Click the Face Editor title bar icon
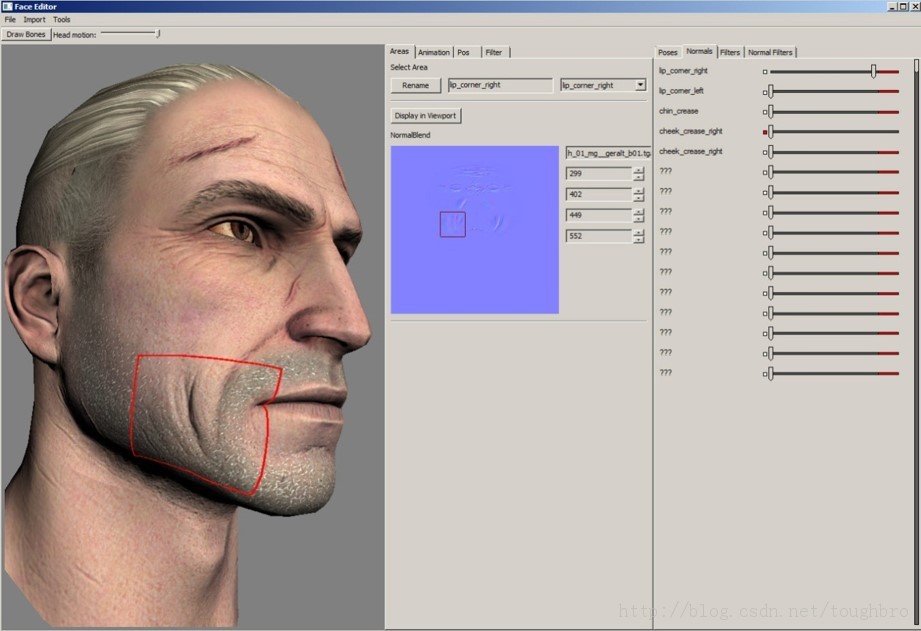 (7, 6)
